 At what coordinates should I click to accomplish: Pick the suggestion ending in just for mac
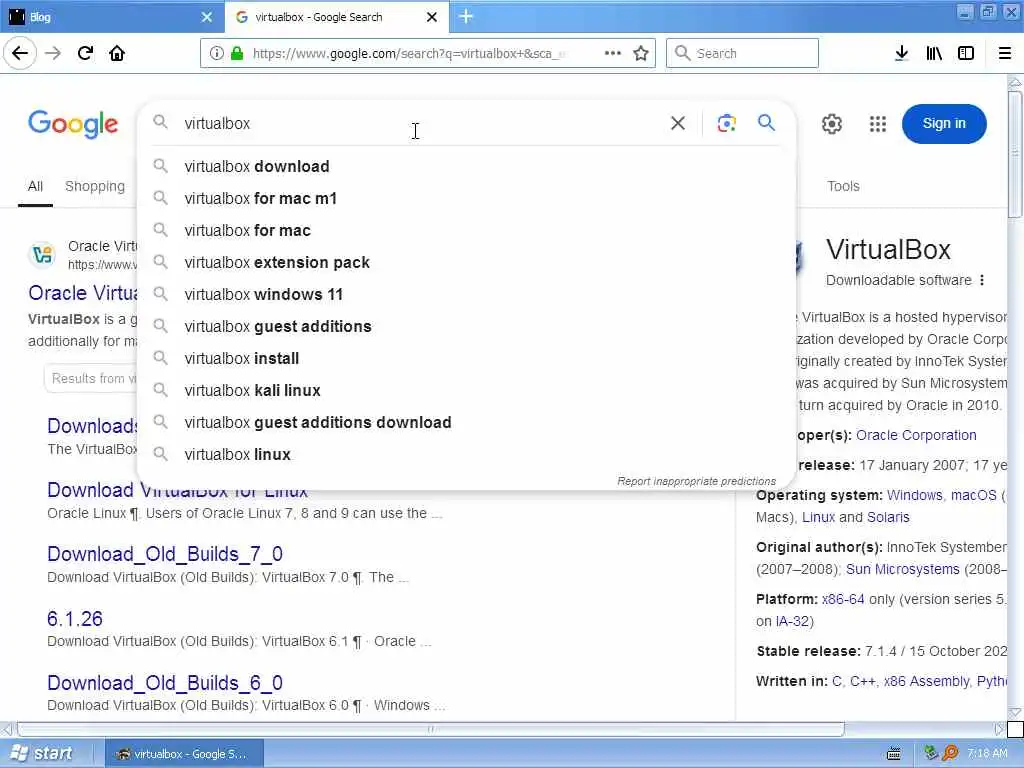pyautogui.click(x=466, y=231)
